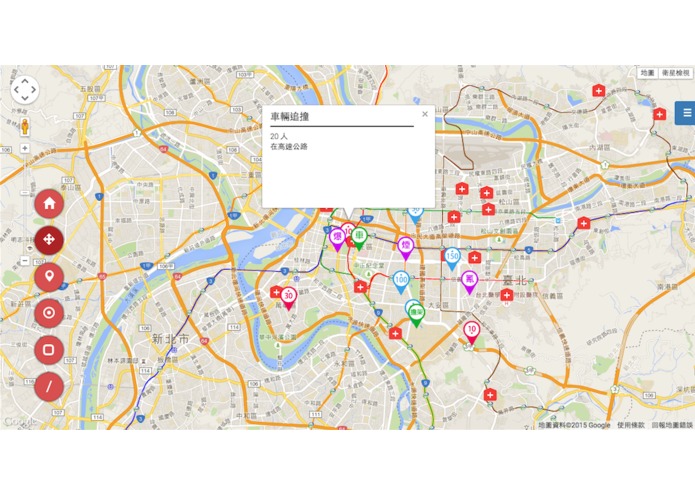
Task: Click the green marker near 大安區
Action: point(416,315)
